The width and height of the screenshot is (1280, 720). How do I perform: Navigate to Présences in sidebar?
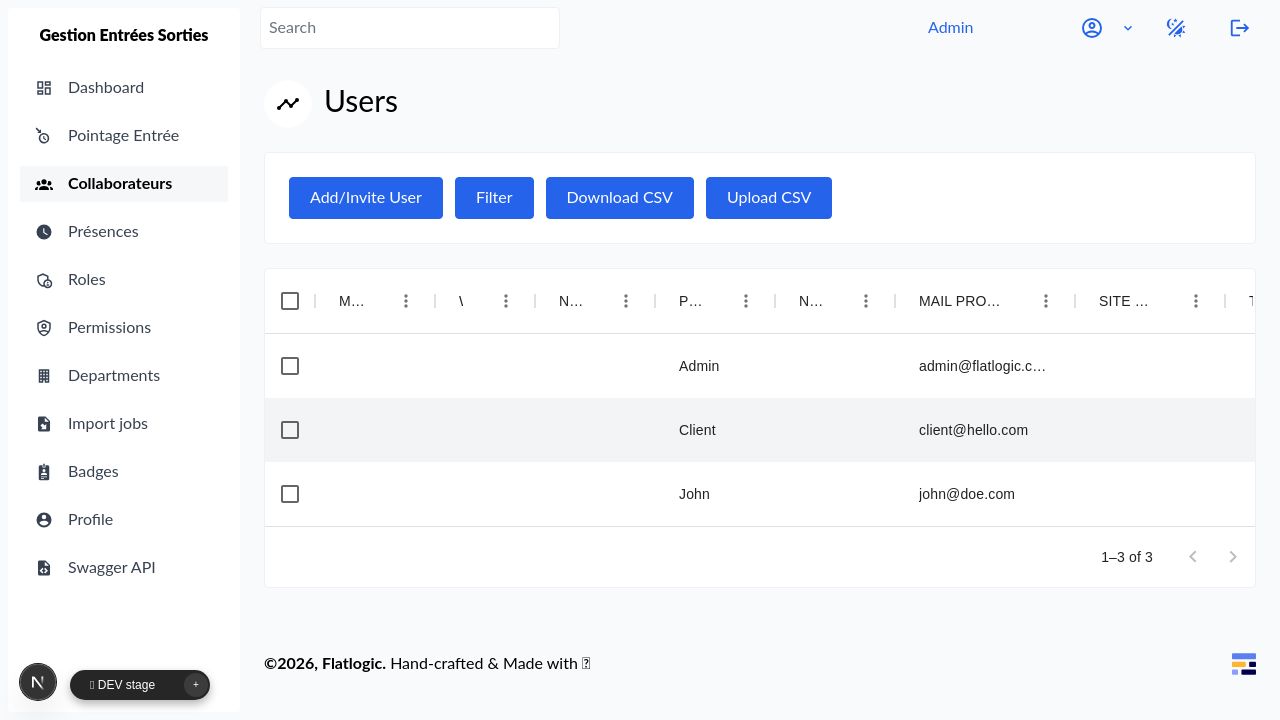(103, 232)
